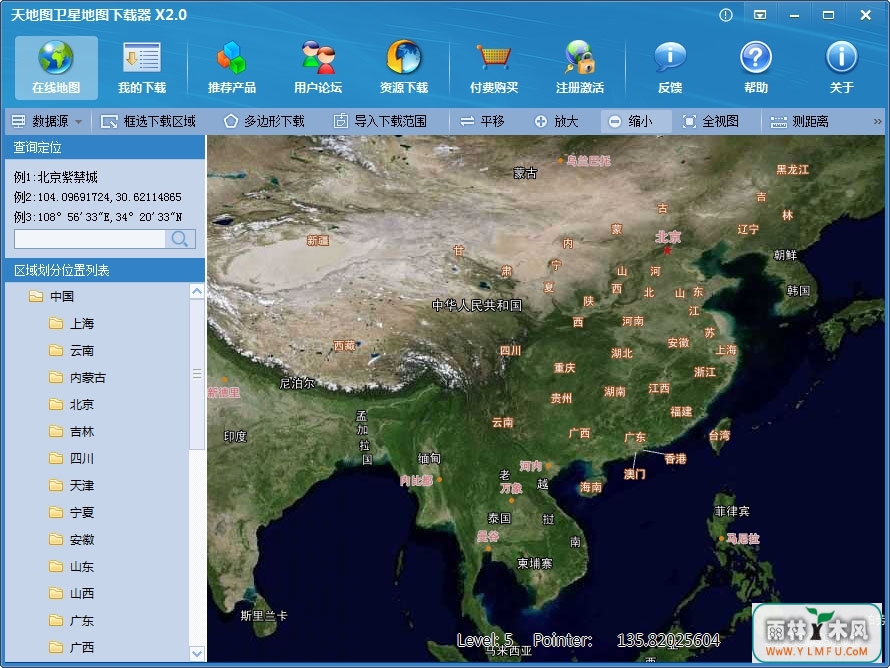Select 框选下载区域 rectangle download tool

pos(148,121)
